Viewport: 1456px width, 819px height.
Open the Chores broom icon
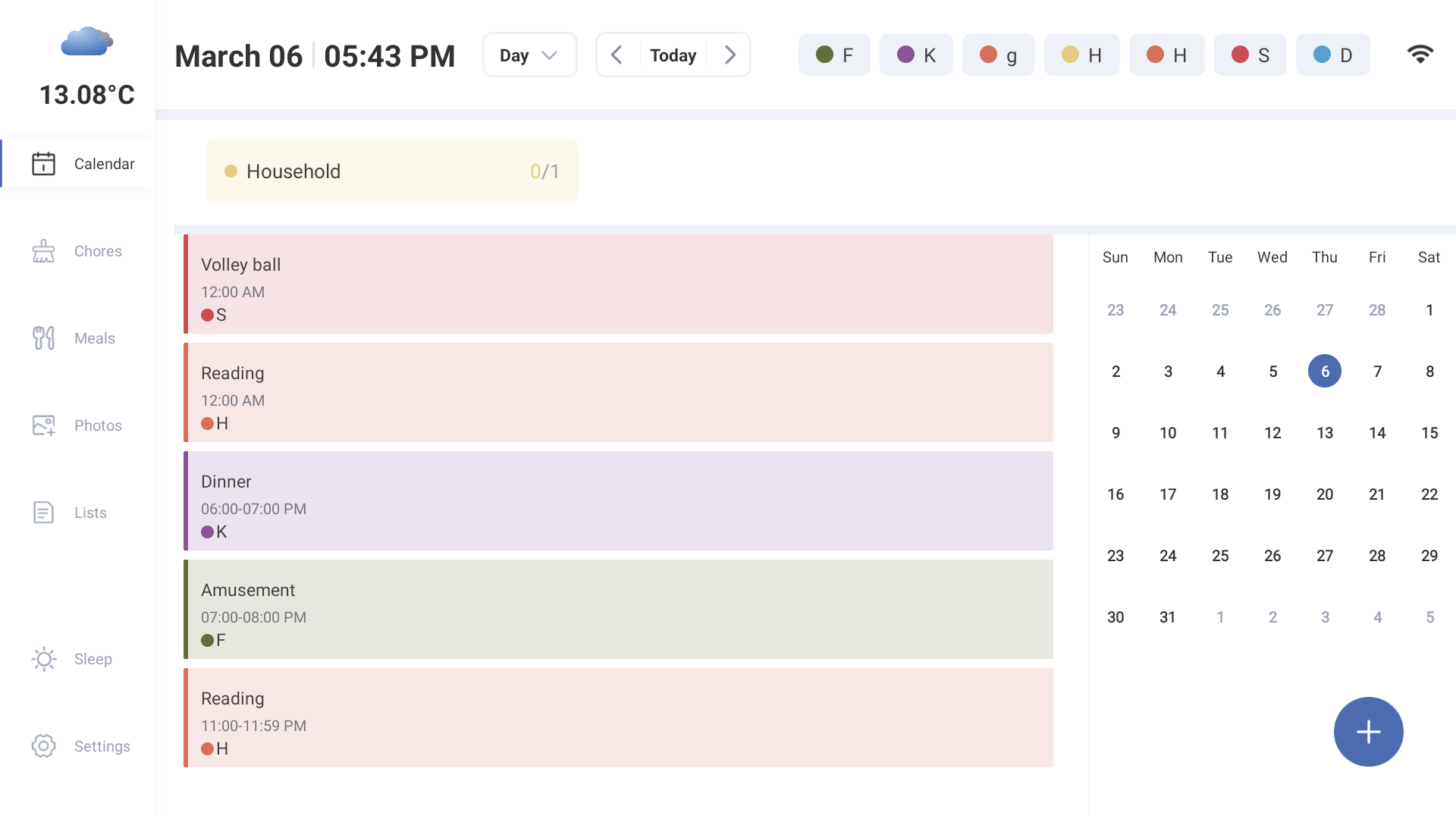[43, 251]
